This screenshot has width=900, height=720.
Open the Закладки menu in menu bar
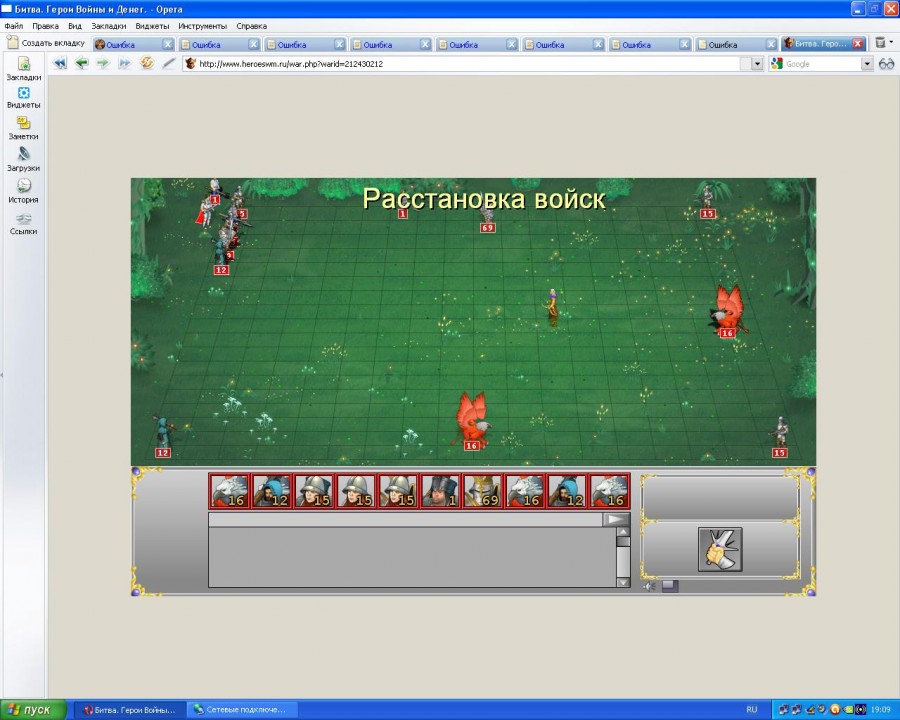point(108,26)
